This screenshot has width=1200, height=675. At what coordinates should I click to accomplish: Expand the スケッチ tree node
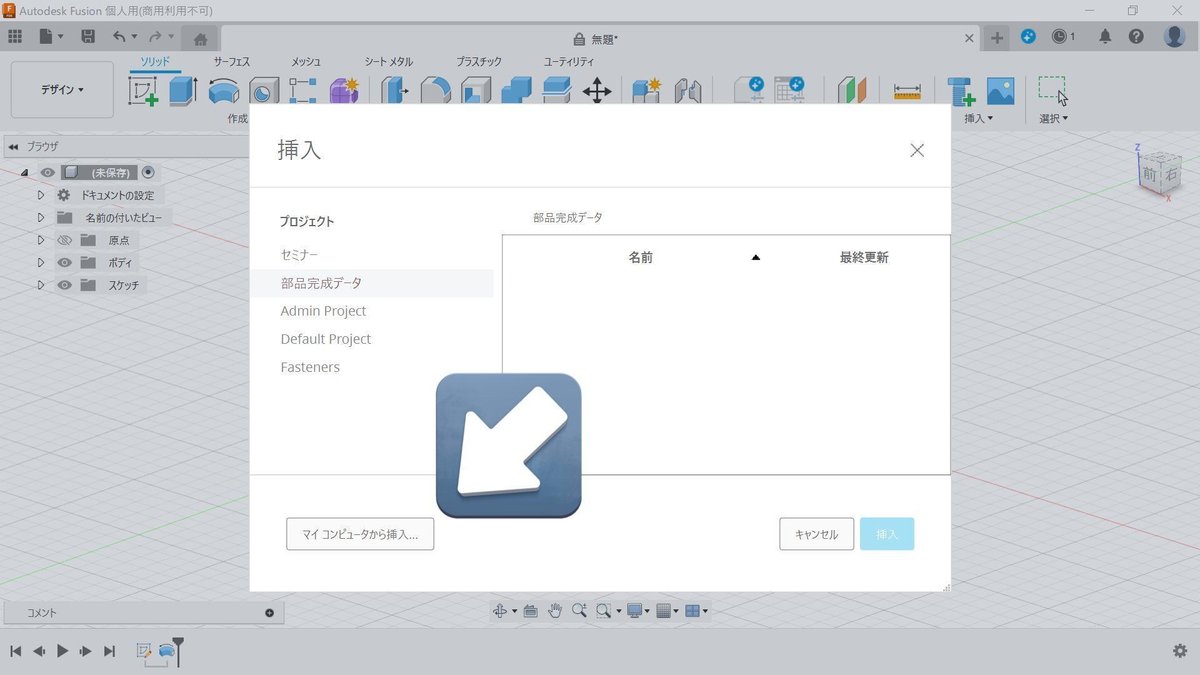(x=41, y=285)
